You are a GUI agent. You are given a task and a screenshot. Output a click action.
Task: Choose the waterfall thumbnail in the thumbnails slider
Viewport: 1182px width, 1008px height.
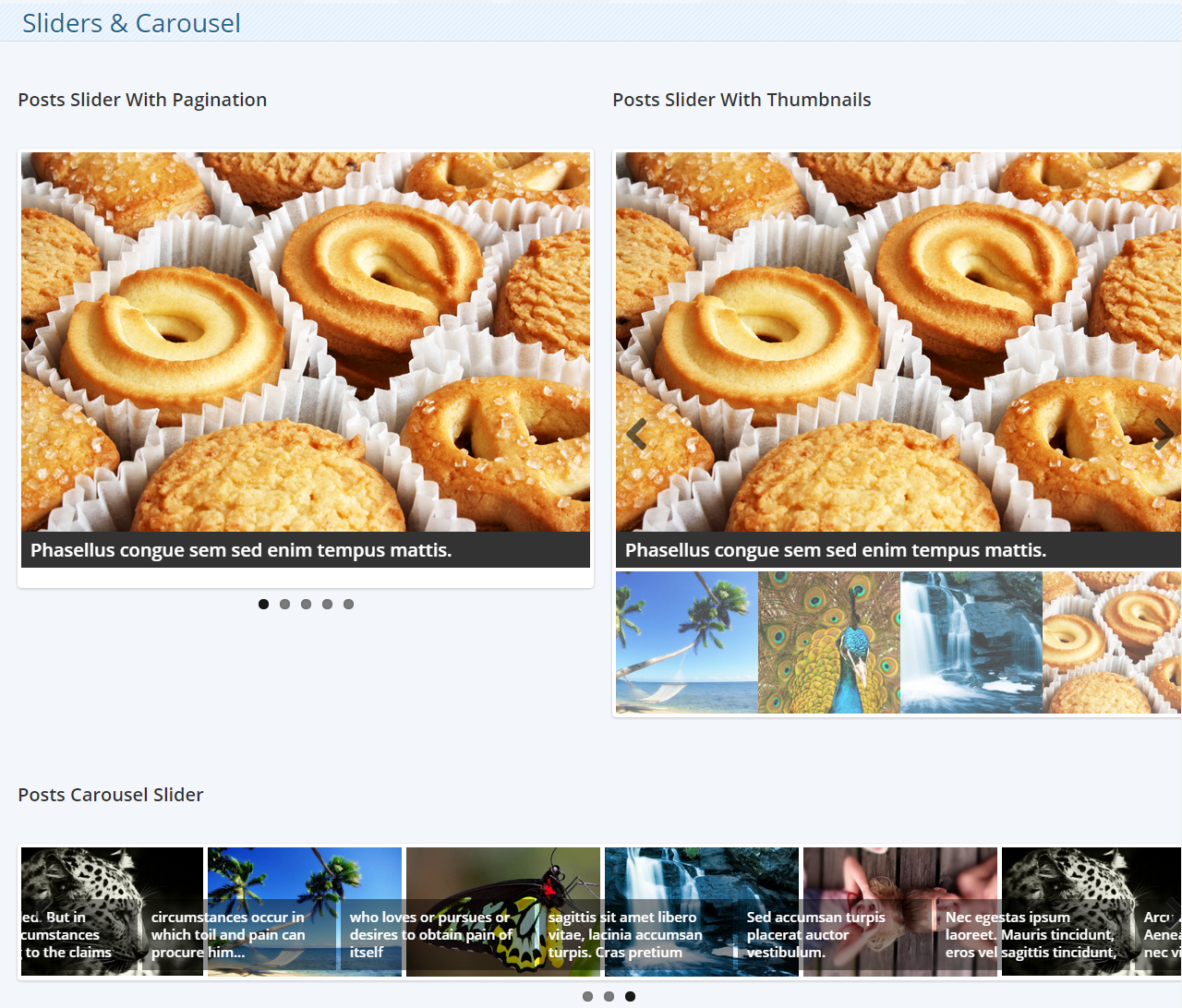pos(971,642)
